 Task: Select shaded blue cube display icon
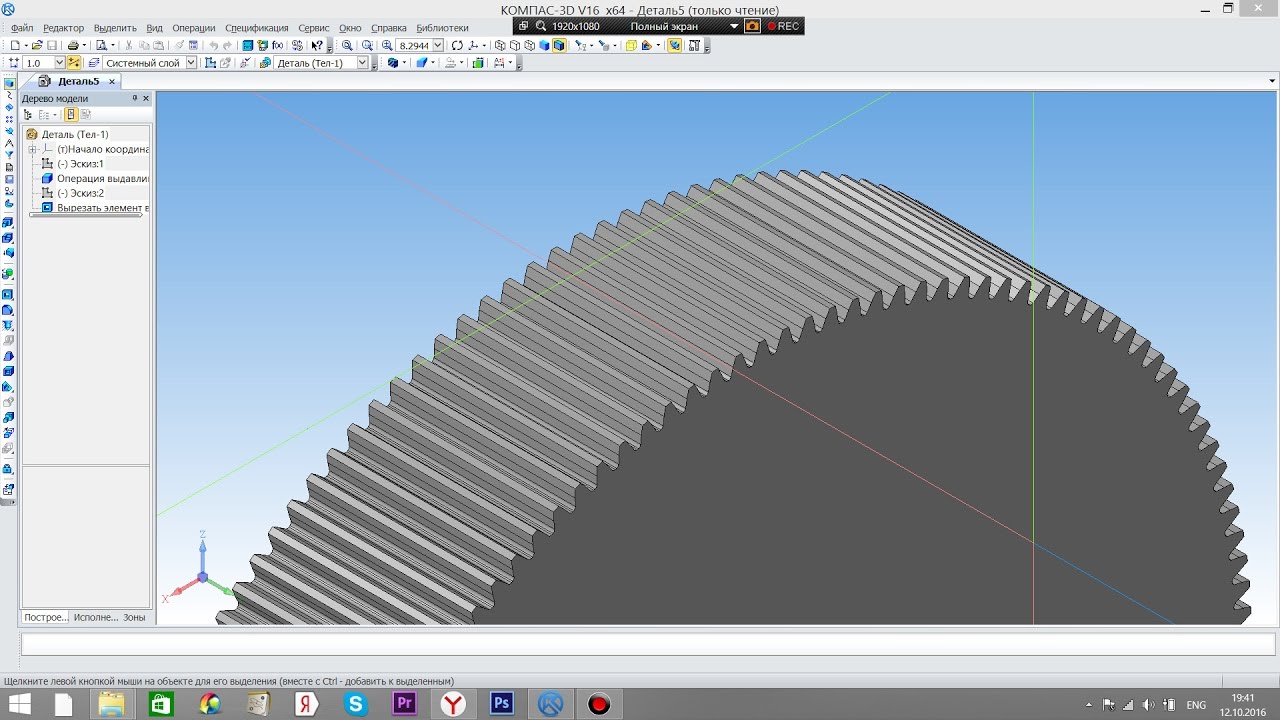click(543, 45)
